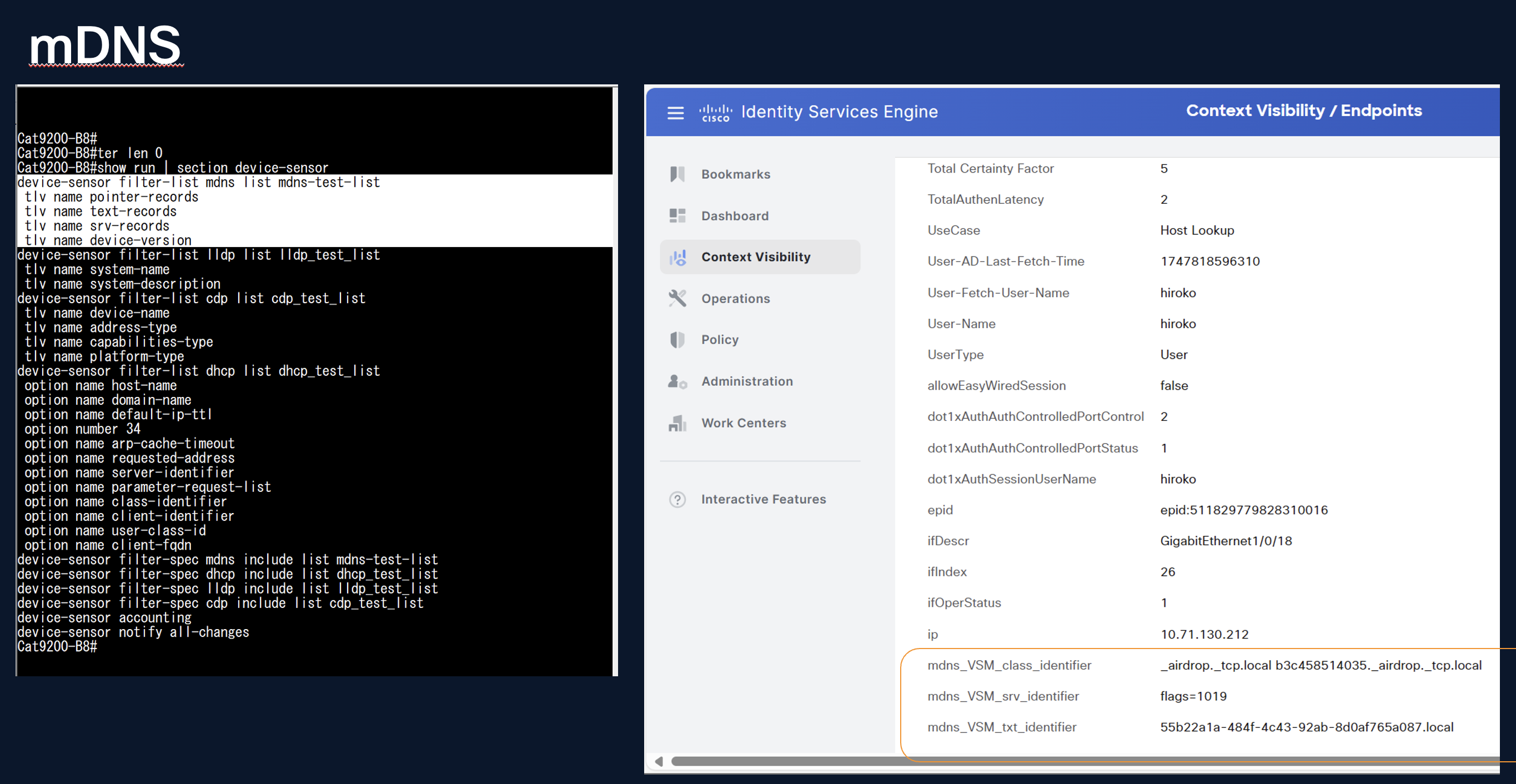Open the hamburger navigation menu icon
The height and width of the screenshot is (784, 1516).
point(675,112)
